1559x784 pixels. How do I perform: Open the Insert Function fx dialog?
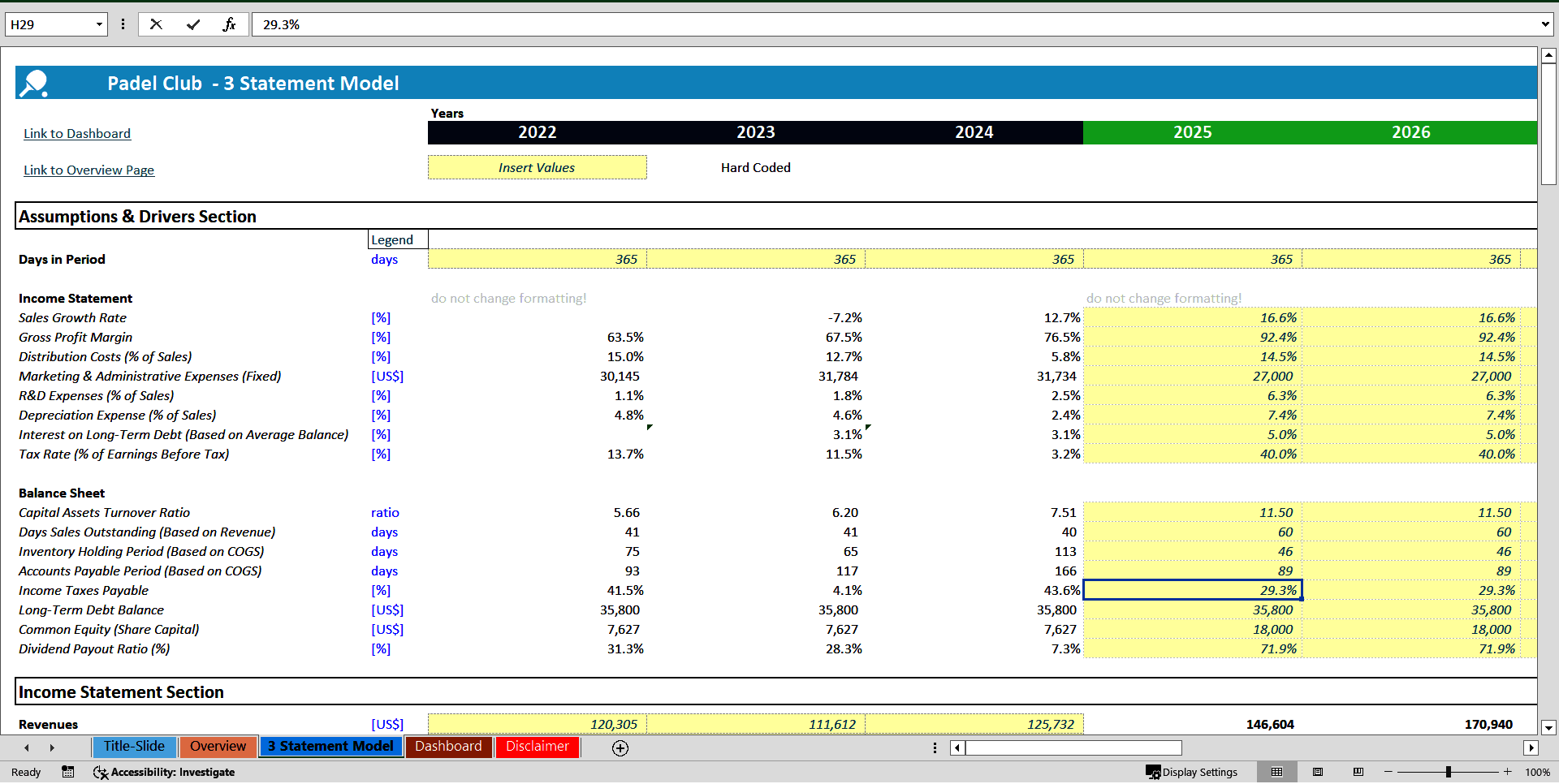tap(230, 24)
